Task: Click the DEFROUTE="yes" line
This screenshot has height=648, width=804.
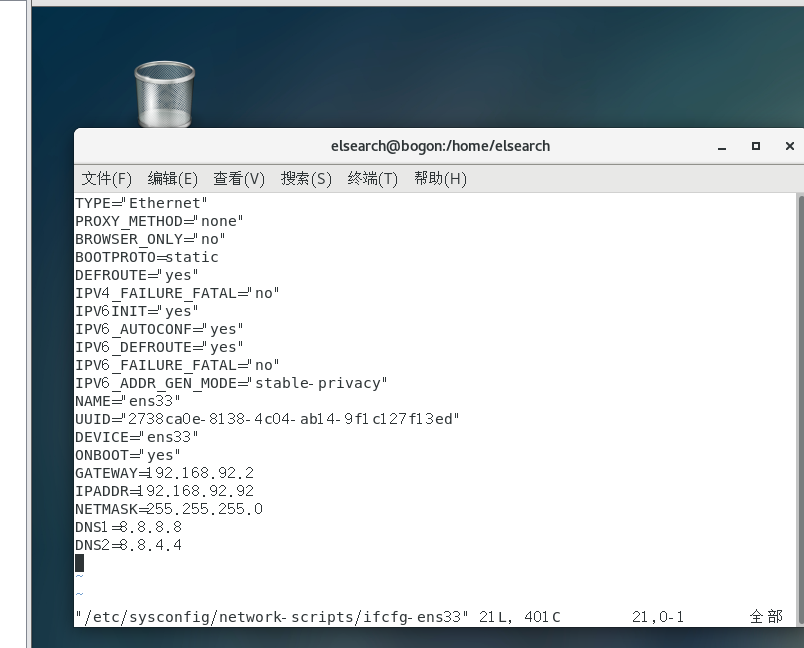Action: [x=137, y=275]
